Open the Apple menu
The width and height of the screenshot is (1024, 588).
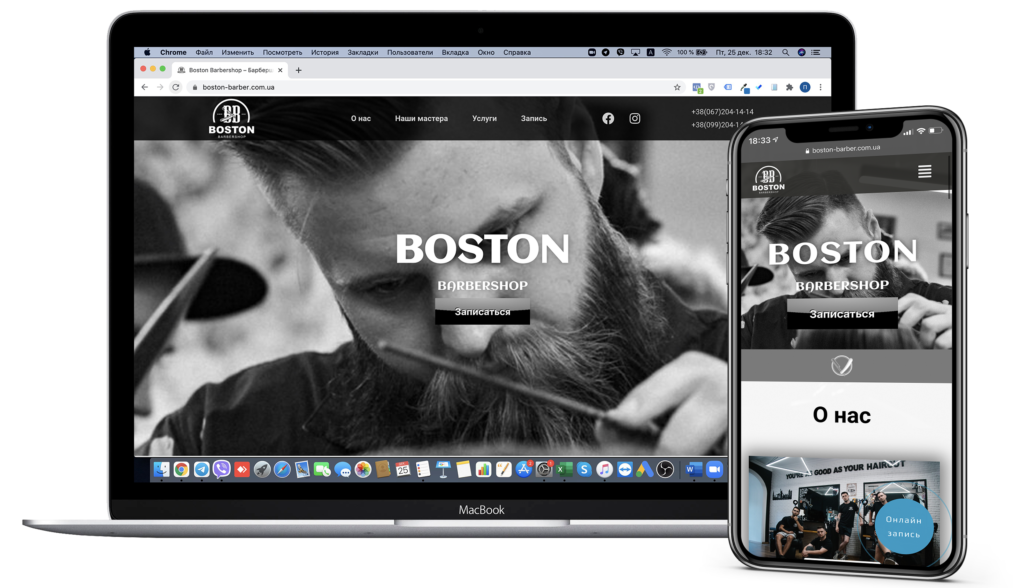147,52
